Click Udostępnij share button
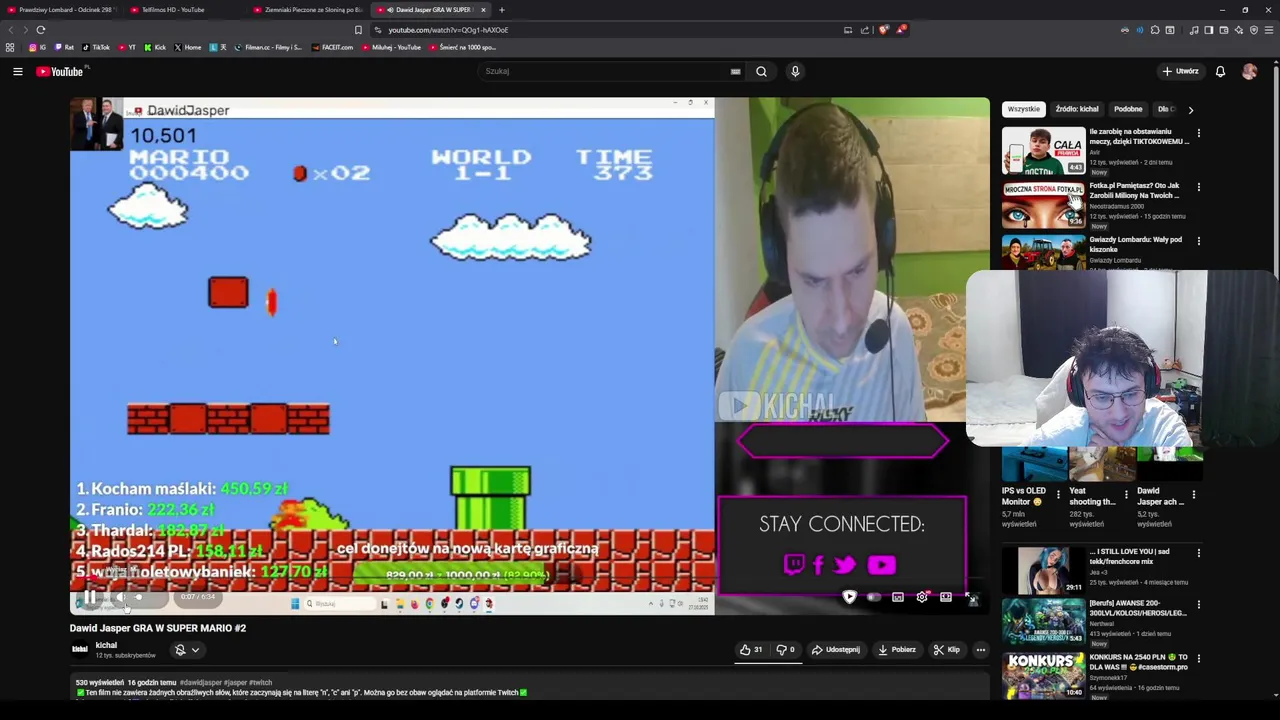 click(x=835, y=650)
